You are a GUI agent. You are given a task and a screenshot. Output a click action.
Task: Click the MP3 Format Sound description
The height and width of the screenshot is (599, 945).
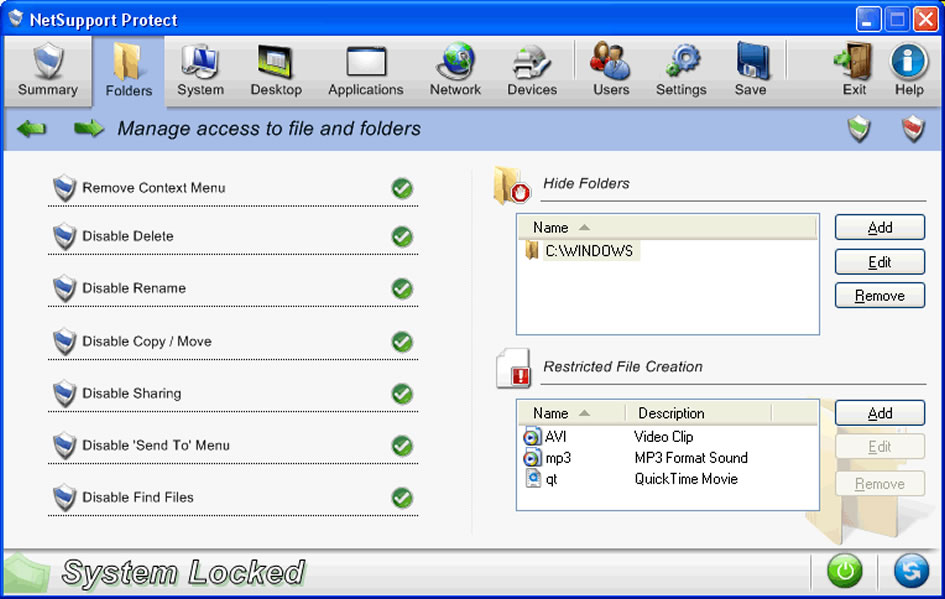click(x=691, y=458)
